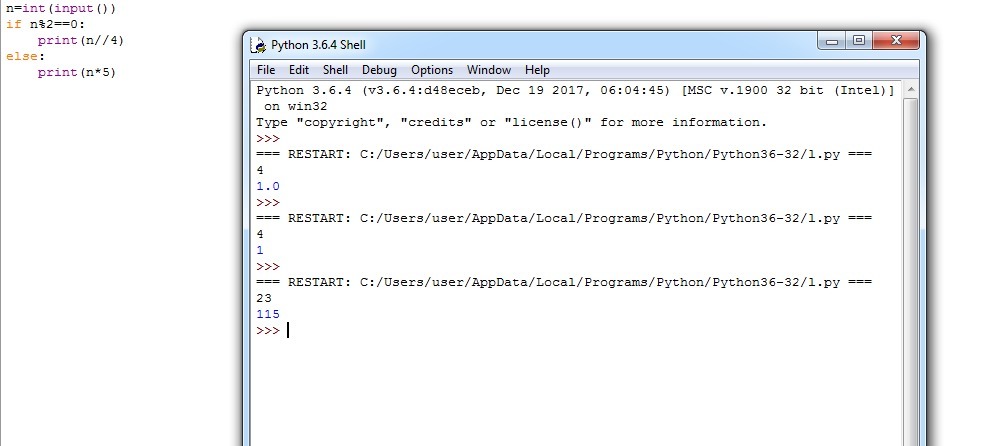Viewport: 999px width, 446px height.
Task: Click the Python icon in the title bar
Action: 258,45
